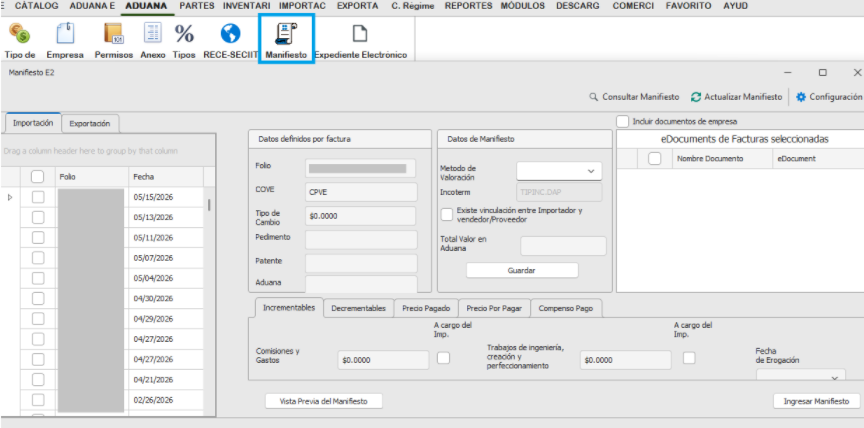
Task: Click the Ingresar Manifiesto button
Action: tap(816, 401)
